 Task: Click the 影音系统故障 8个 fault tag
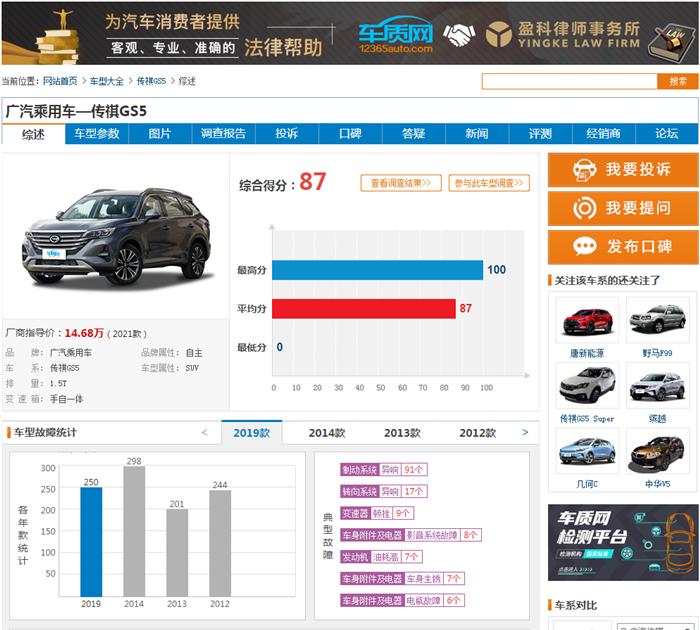[411, 535]
